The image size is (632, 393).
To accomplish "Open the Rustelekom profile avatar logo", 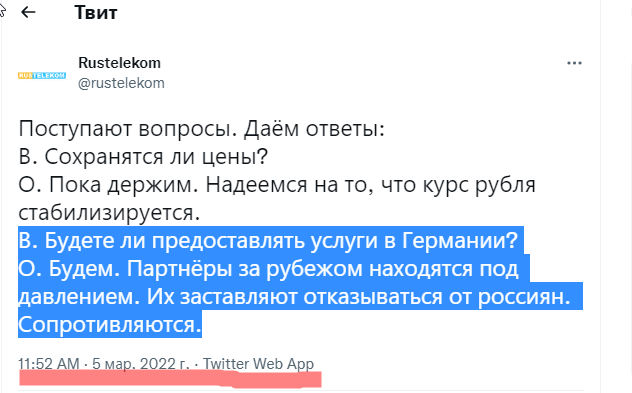I will point(42,75).
